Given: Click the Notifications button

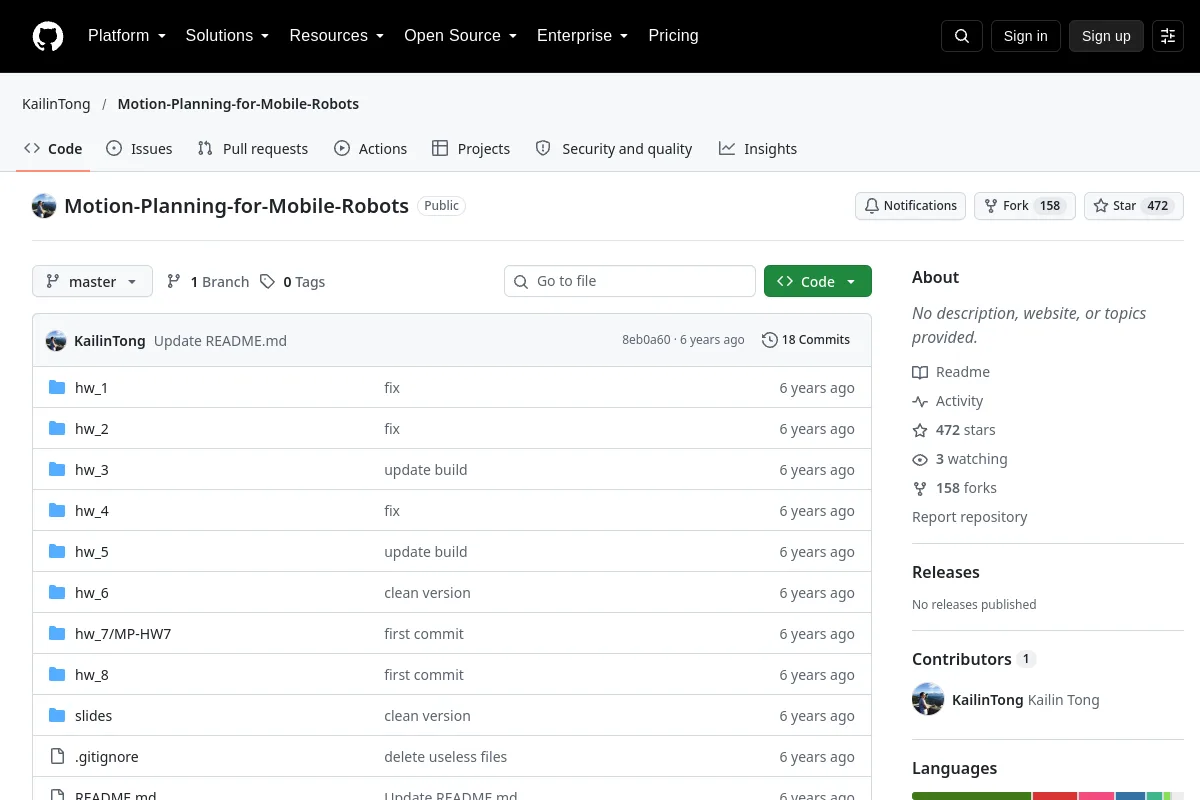Looking at the screenshot, I should [x=910, y=206].
